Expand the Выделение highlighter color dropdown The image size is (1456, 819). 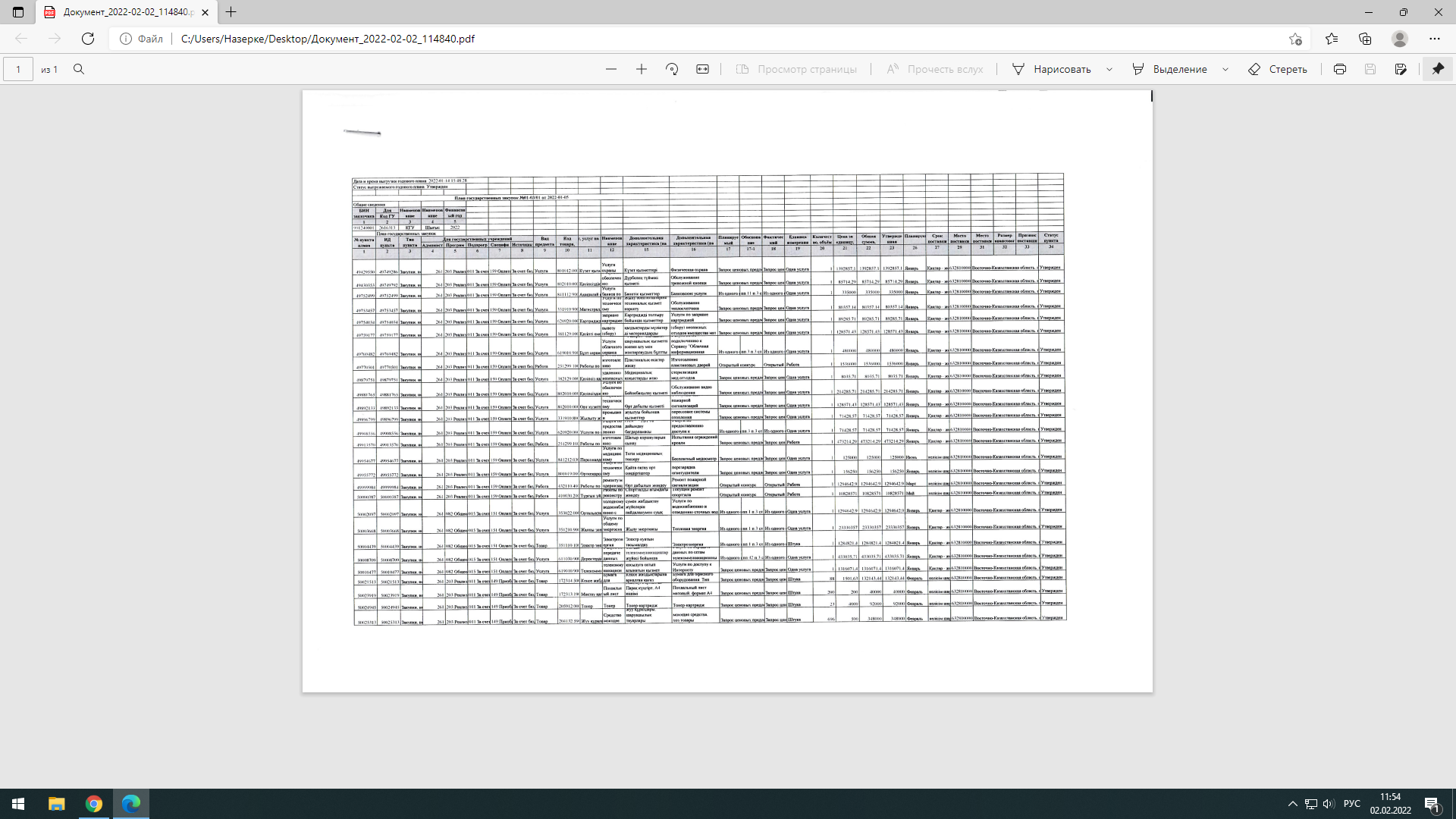click(1225, 69)
